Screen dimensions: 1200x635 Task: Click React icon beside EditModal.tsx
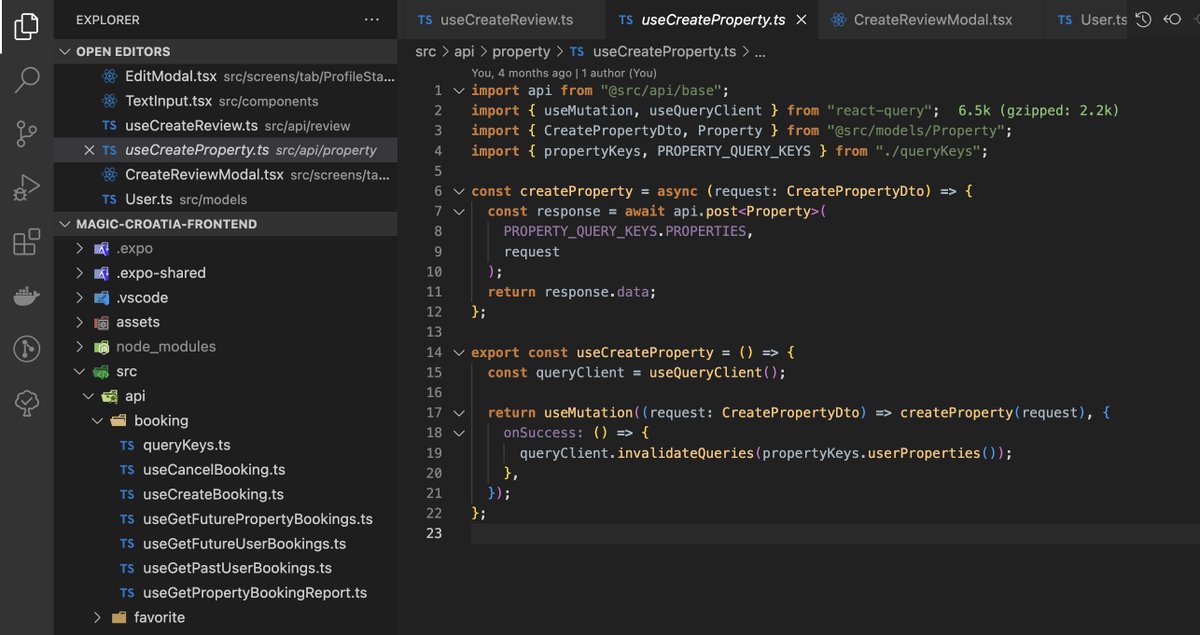tap(109, 76)
